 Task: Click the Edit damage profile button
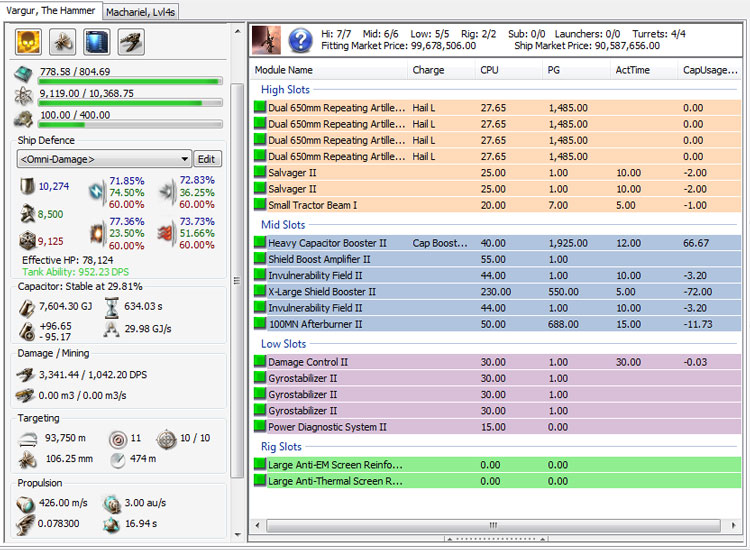pos(207,159)
